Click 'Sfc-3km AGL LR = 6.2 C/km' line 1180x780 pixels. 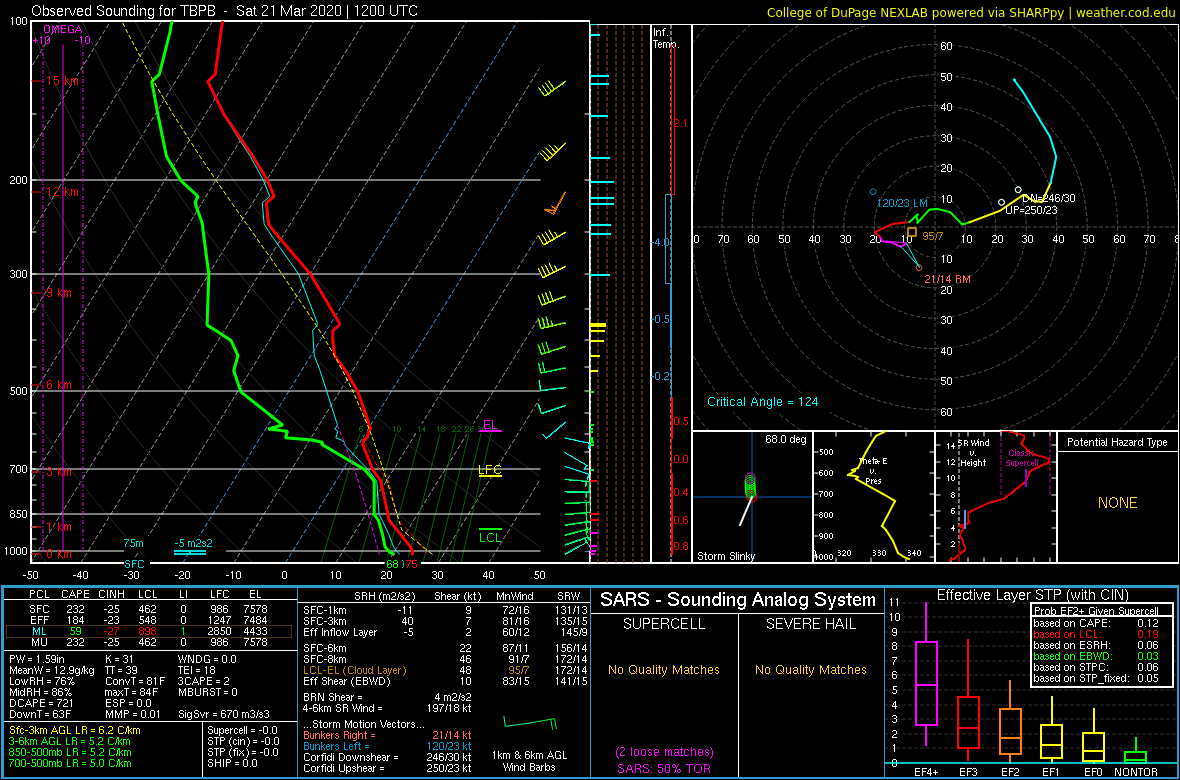tap(75, 731)
